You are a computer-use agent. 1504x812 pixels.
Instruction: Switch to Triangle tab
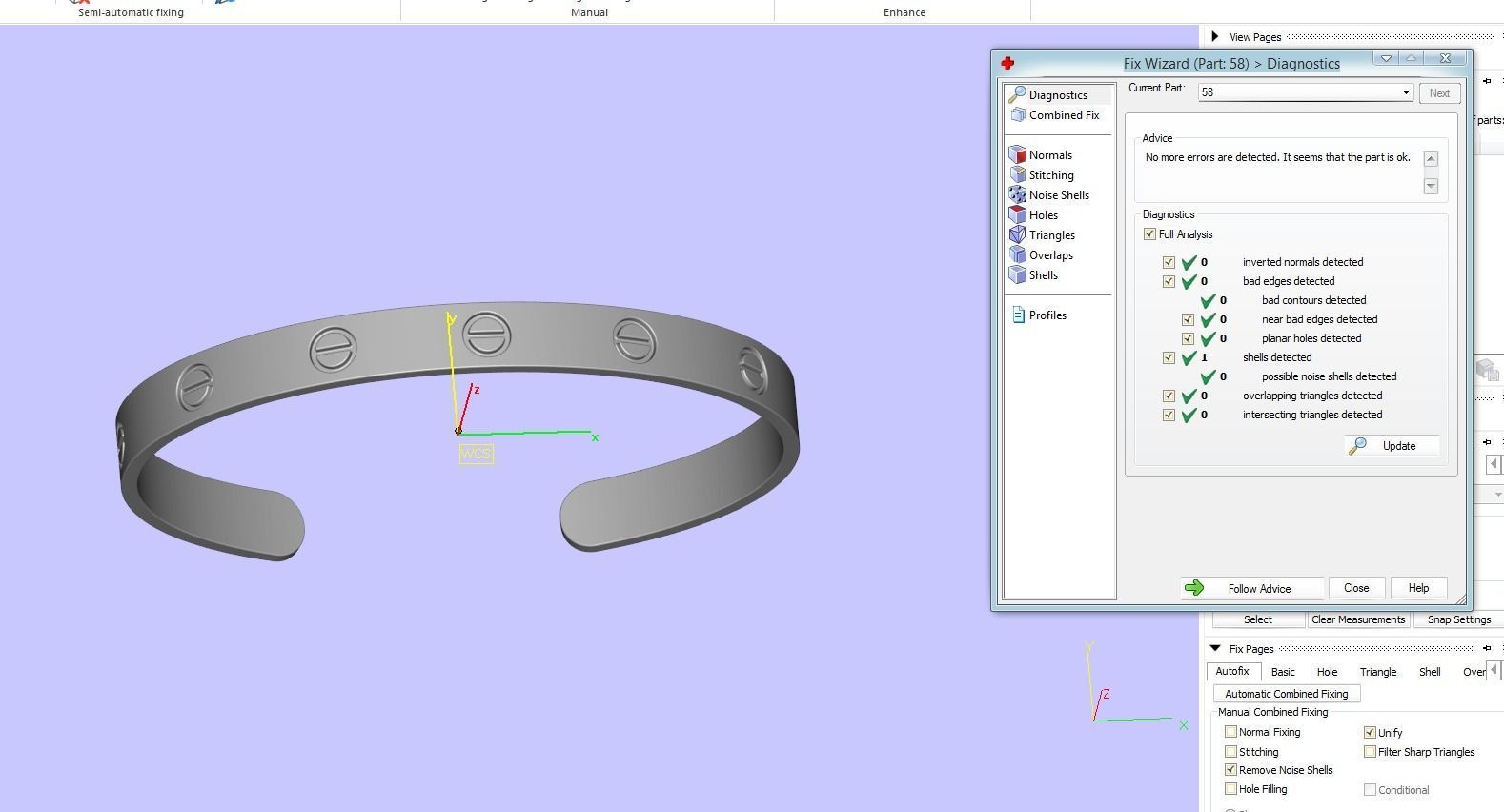coord(1378,672)
